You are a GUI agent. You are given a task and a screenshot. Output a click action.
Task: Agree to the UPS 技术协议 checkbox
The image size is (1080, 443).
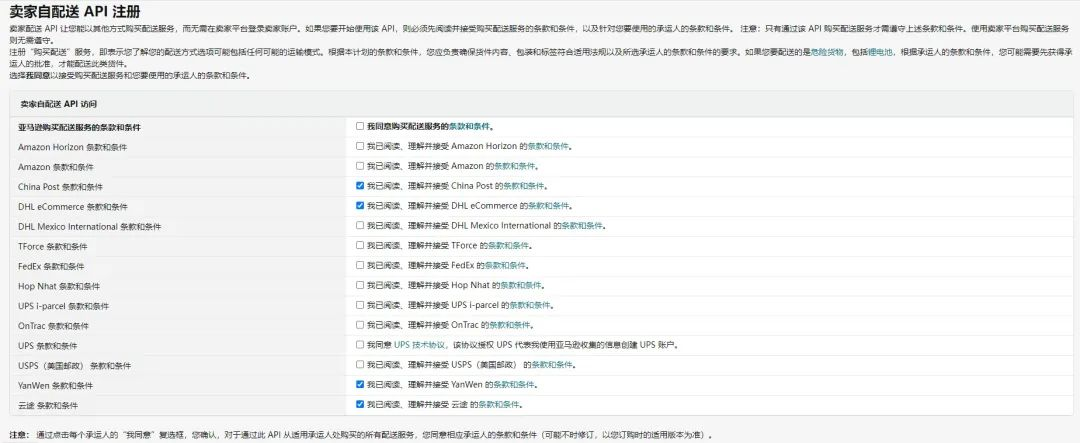coord(360,345)
